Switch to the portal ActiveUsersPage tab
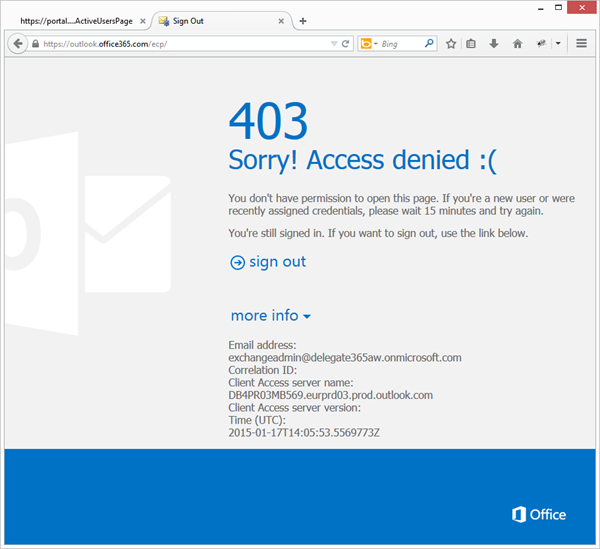This screenshot has width=600, height=549. point(77,21)
